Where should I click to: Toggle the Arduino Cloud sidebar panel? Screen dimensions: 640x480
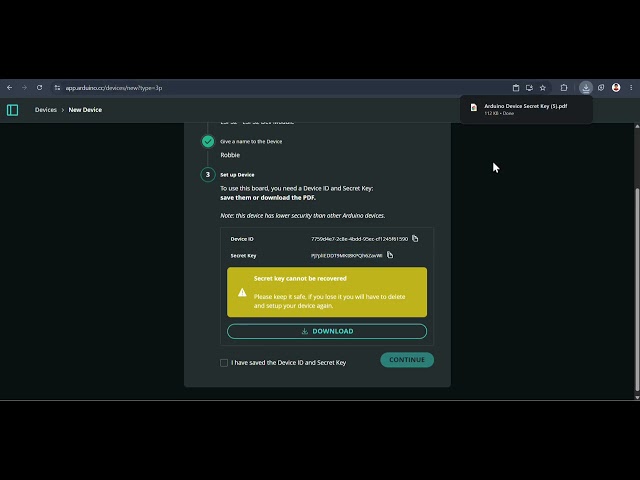tap(12, 110)
